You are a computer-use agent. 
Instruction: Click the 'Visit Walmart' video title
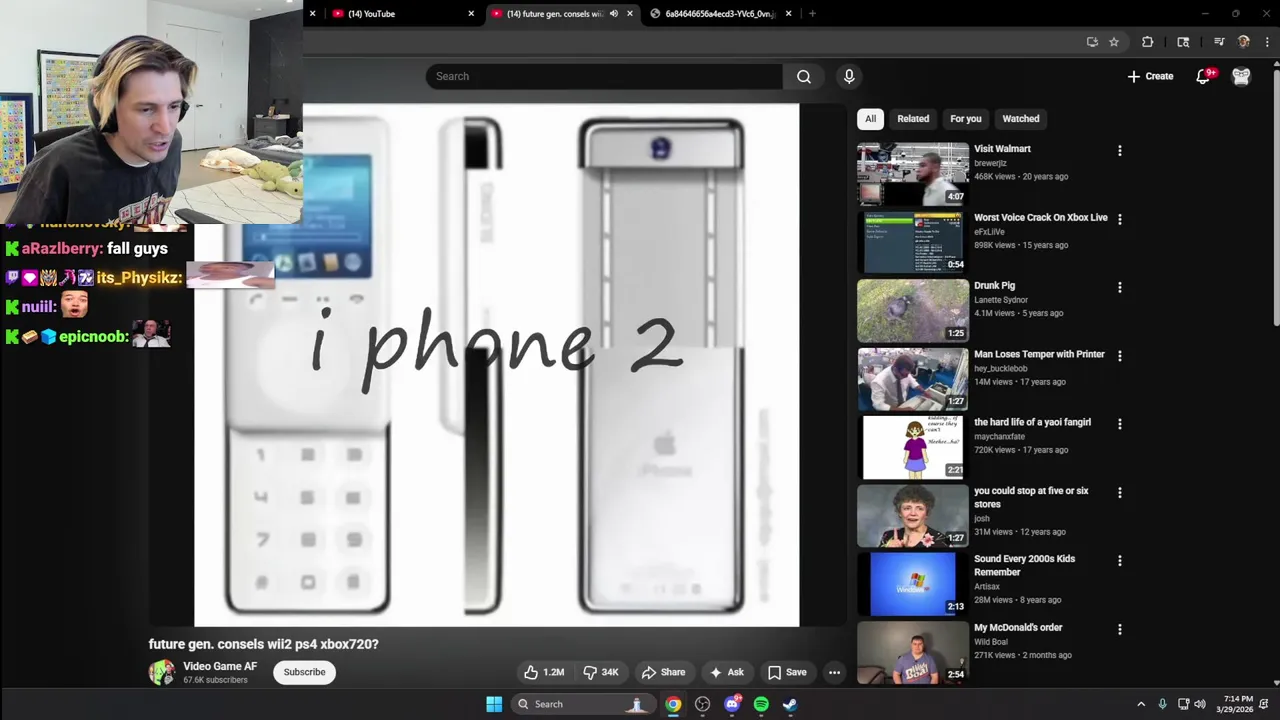pos(1002,149)
